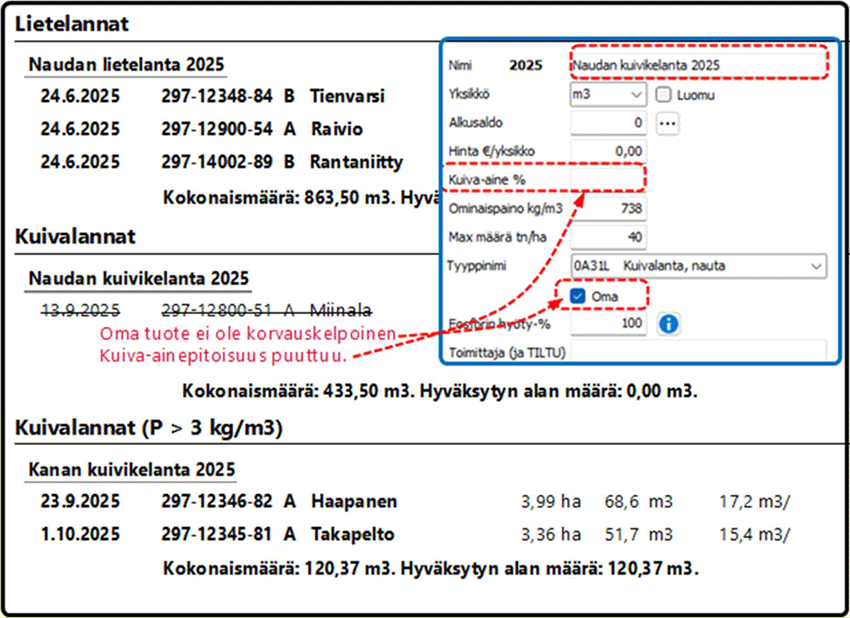The width and height of the screenshot is (850, 618).
Task: Click the Haapanen parcel row
Action: [x=353, y=501]
